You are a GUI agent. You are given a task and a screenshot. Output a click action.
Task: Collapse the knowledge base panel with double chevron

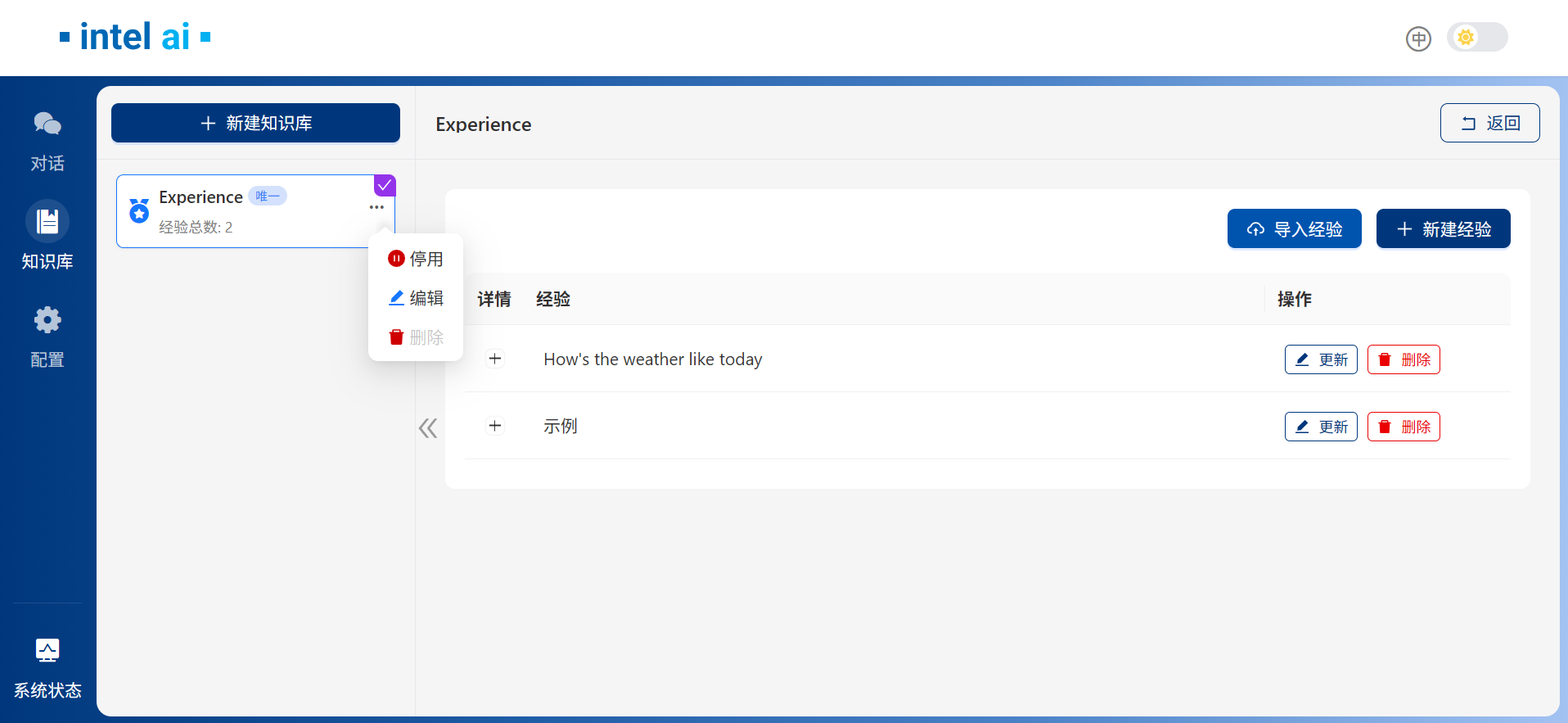428,428
